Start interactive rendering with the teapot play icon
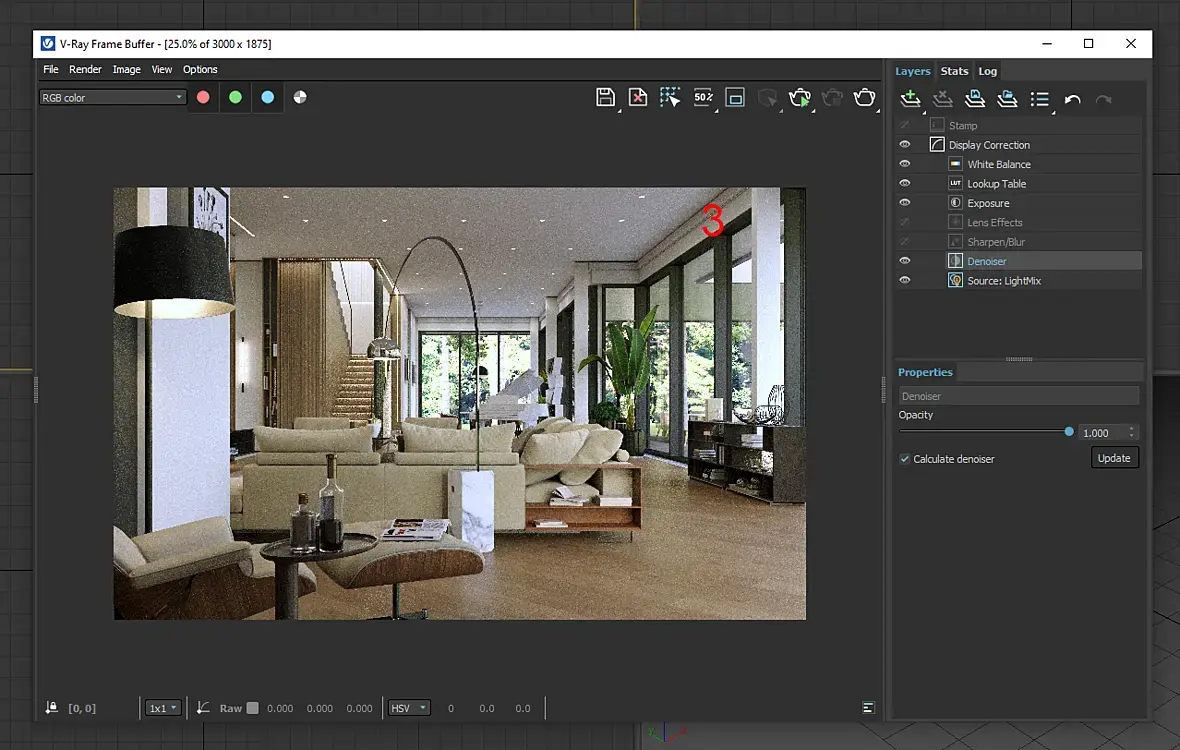The width and height of the screenshot is (1180, 750). click(799, 97)
